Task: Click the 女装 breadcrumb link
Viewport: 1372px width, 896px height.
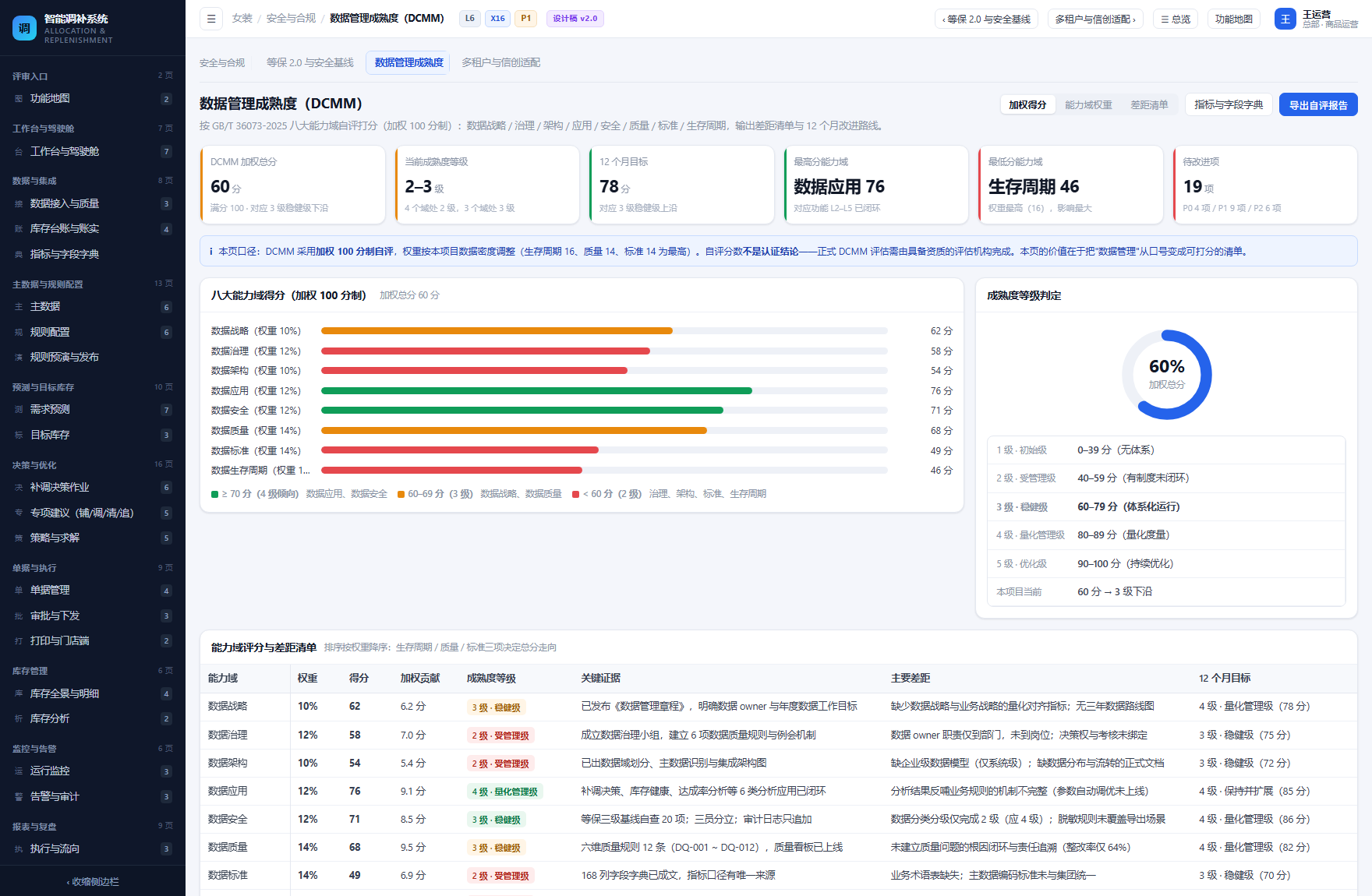Action: [x=242, y=19]
